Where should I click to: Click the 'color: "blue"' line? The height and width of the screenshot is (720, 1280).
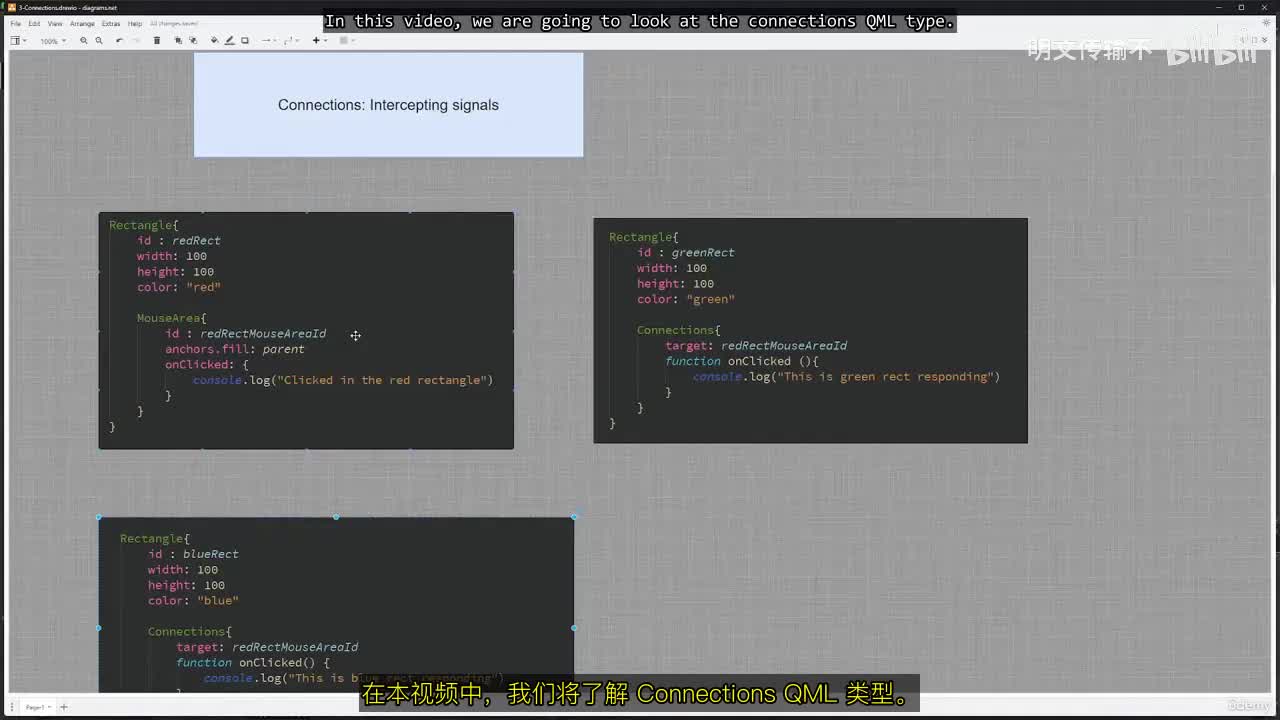[193, 601]
